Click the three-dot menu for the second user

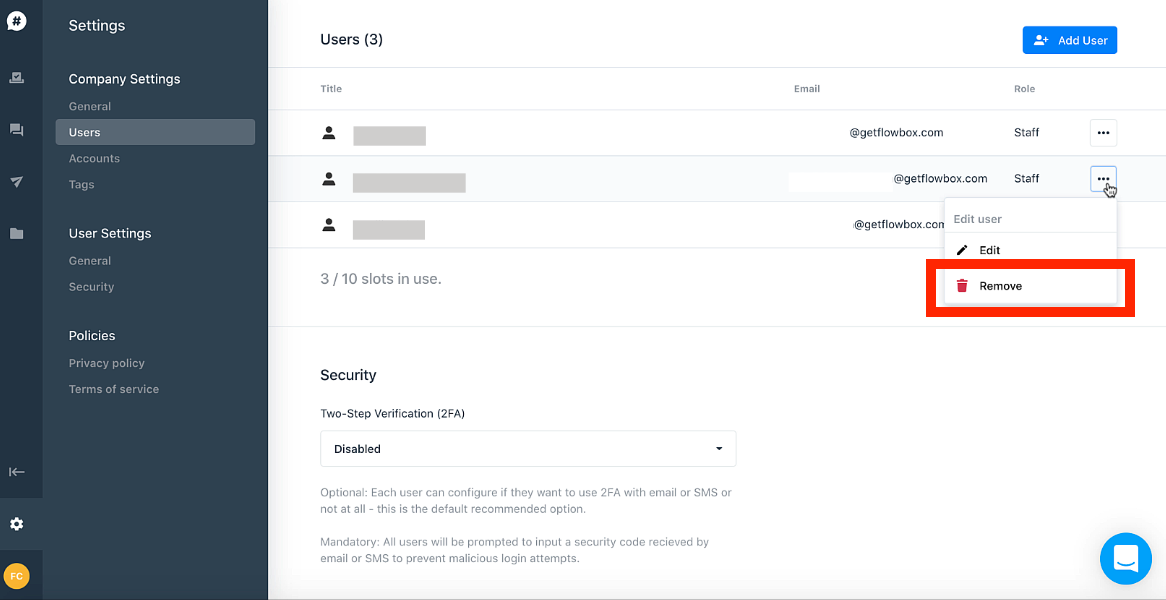coord(1103,179)
